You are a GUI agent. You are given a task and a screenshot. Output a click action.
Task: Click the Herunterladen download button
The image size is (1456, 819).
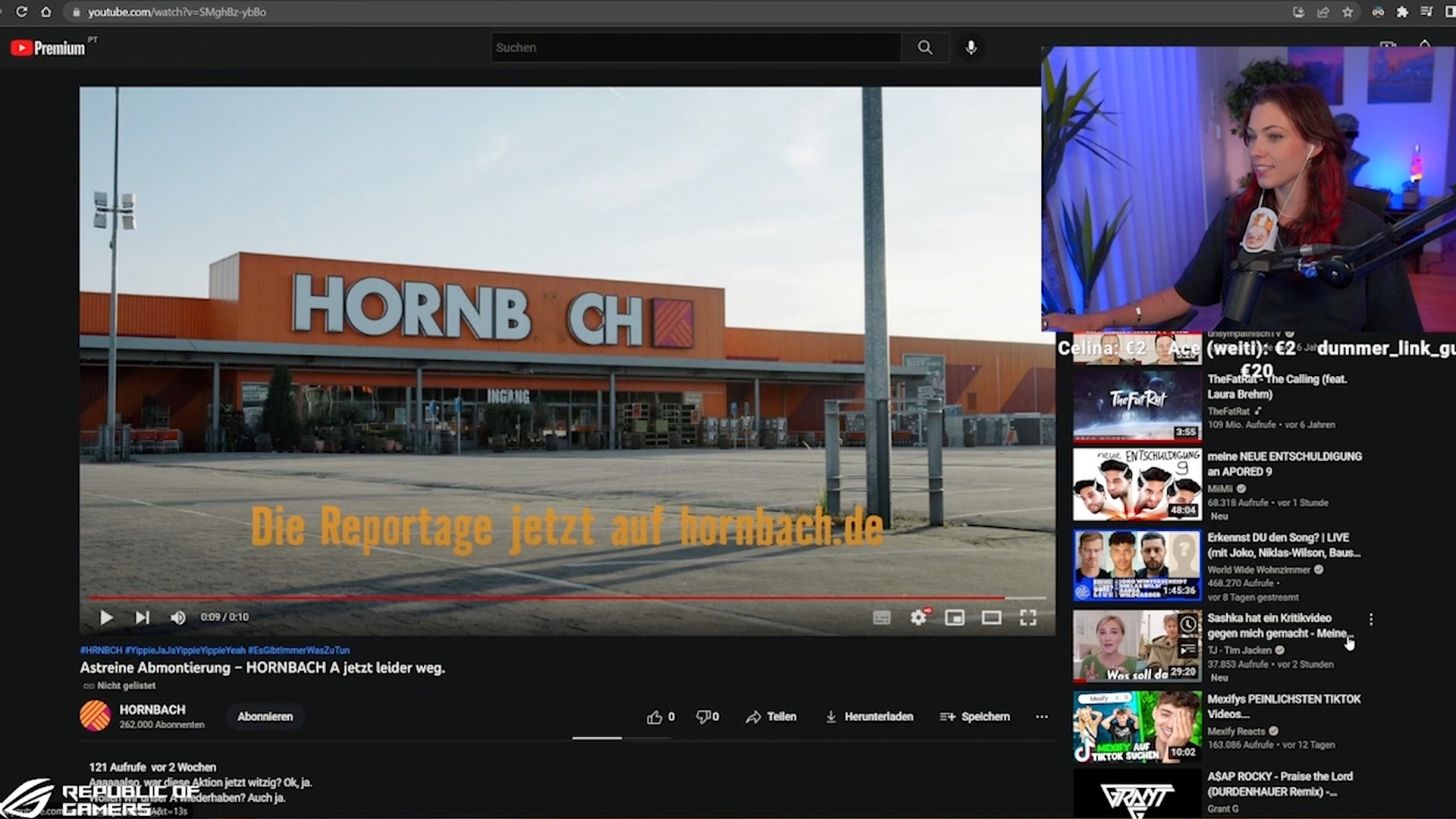pyautogui.click(x=869, y=717)
